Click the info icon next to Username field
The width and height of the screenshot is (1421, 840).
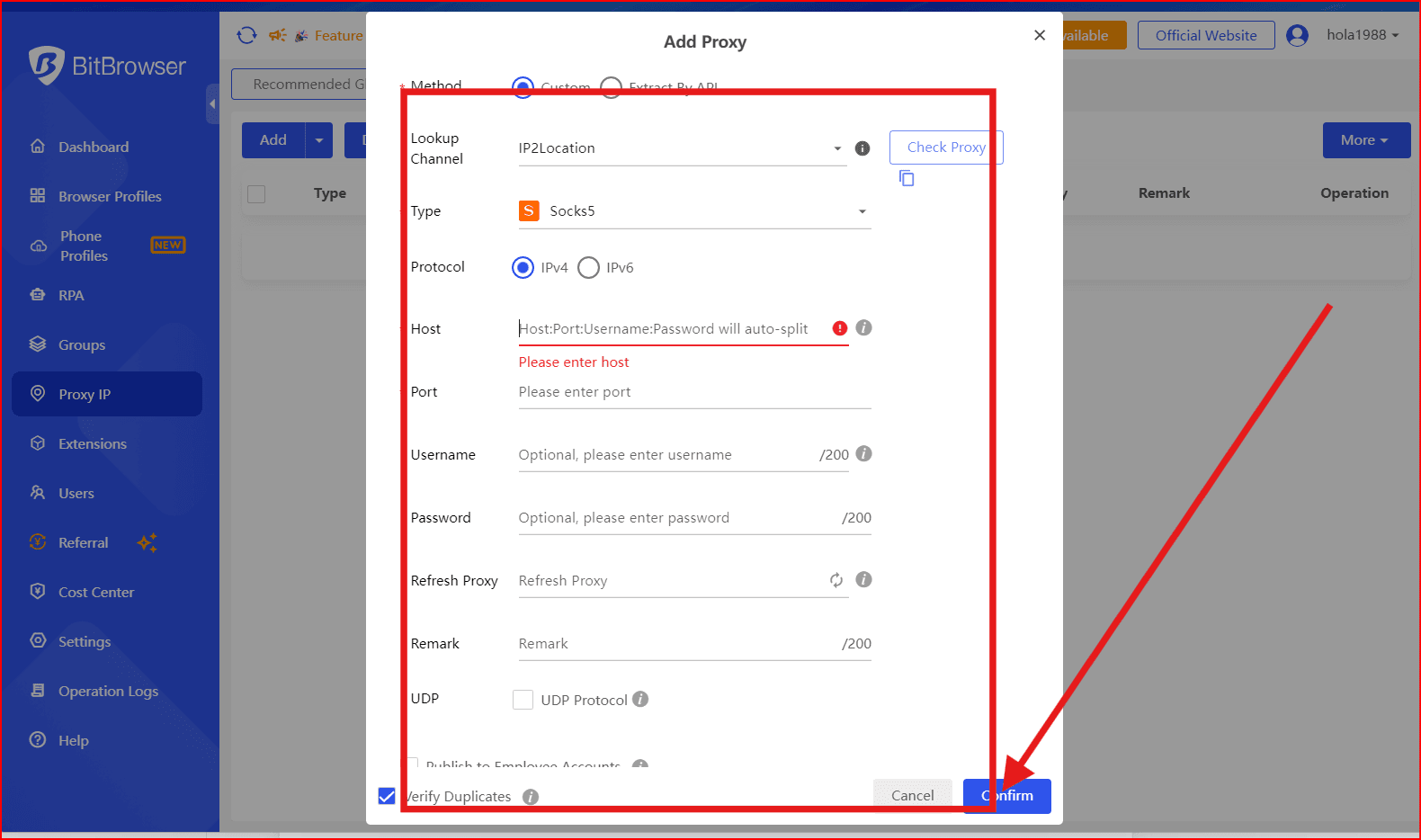coord(863,454)
